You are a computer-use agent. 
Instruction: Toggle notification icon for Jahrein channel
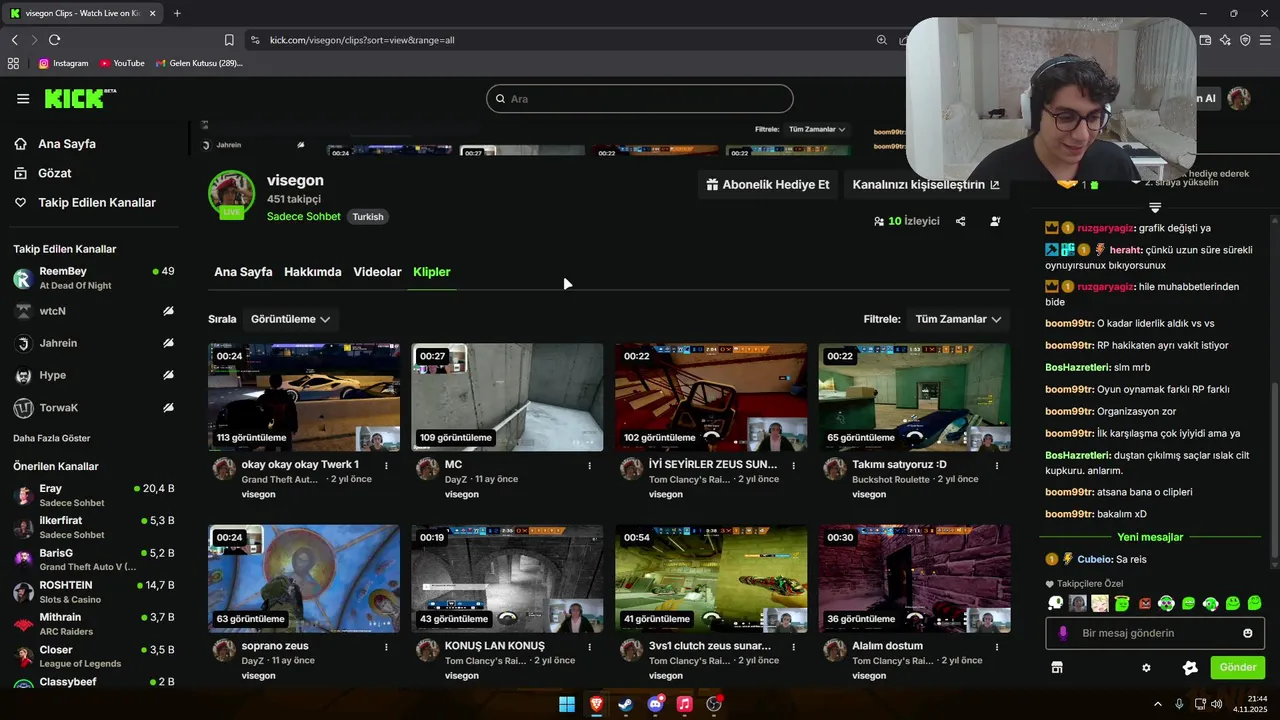coord(168,343)
